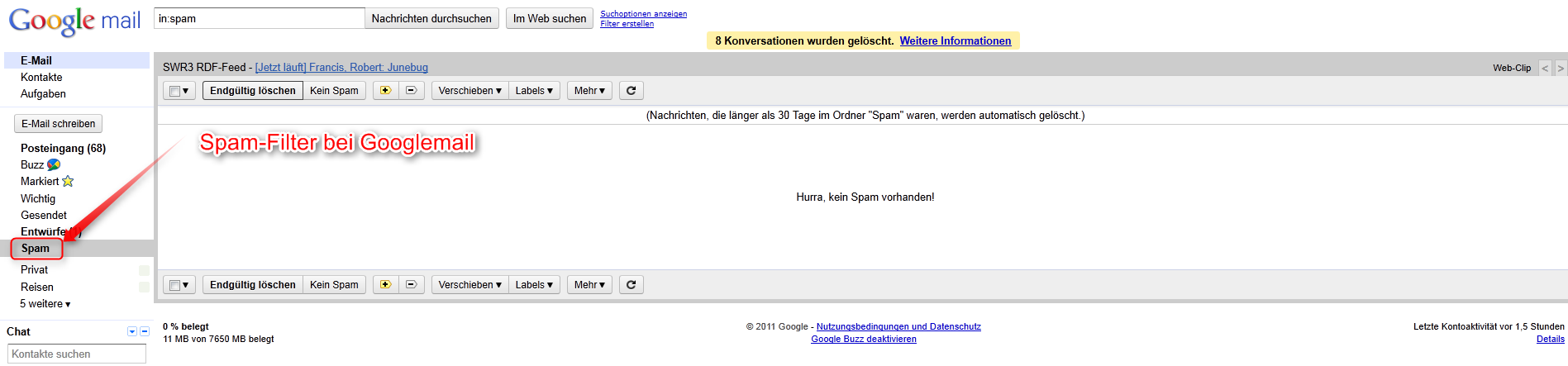This screenshot has width=1568, height=366.
Task: Open Posteingang (68) folder
Action: point(63,148)
